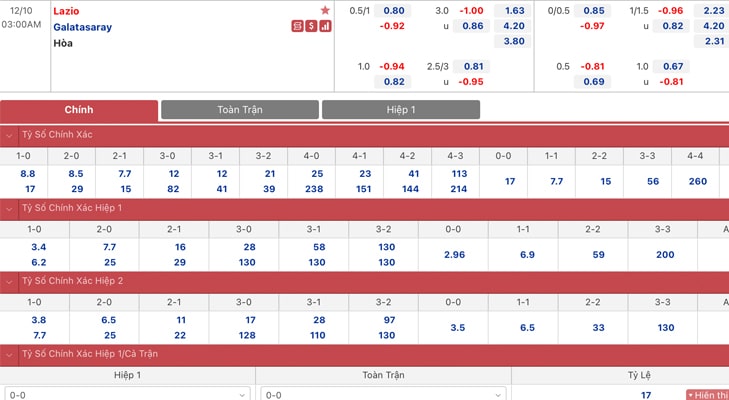Screen dimensions: 729x400
Task: Mark the Lazio match as favorite with the star
Action: point(325,10)
